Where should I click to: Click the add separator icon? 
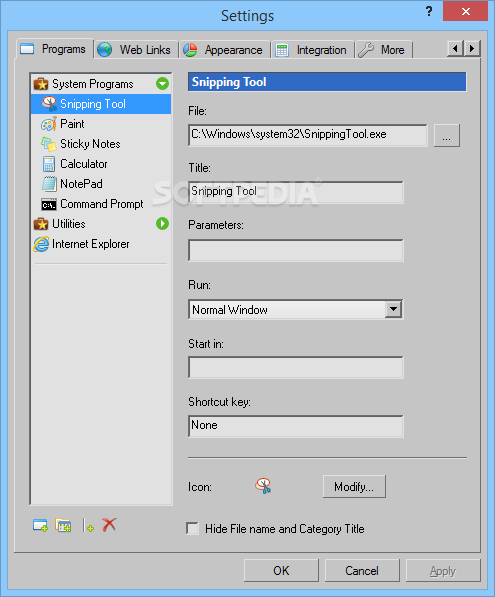click(x=88, y=525)
